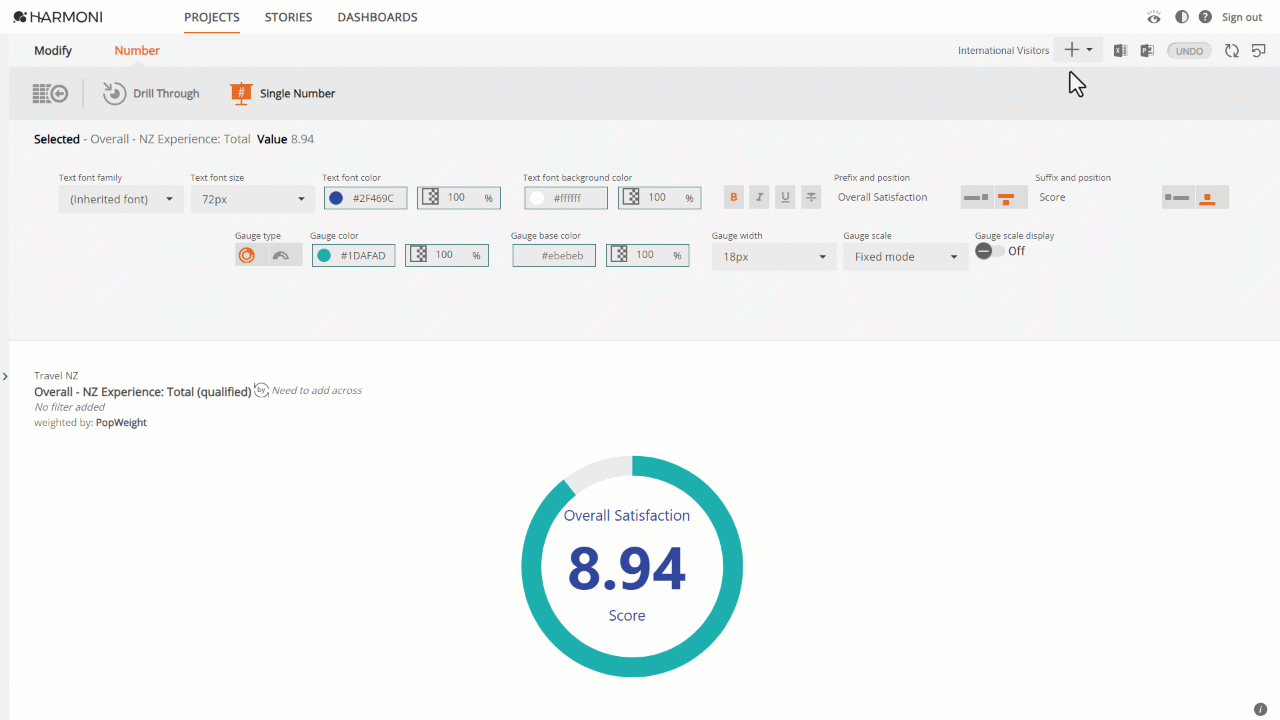Toggle bold formatting

coord(734,197)
